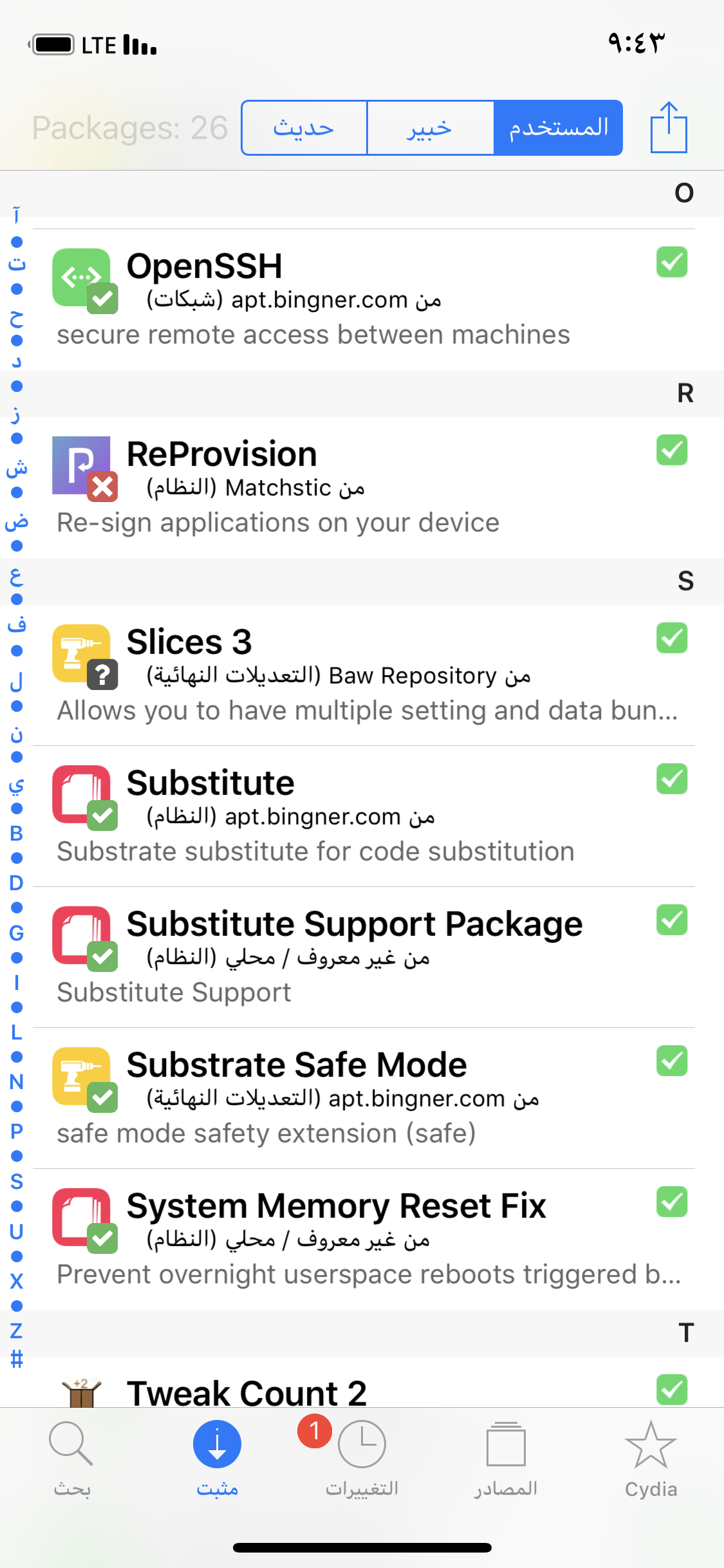The height and width of the screenshot is (1568, 724).
Task: Jump to letter Z in index
Action: 17,1330
